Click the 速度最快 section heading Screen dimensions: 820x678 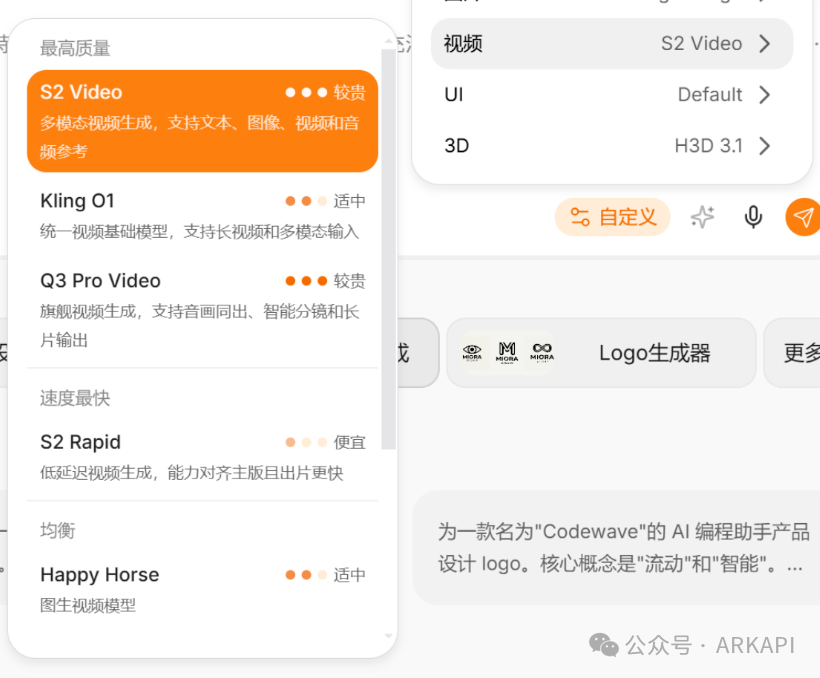[x=75, y=398]
